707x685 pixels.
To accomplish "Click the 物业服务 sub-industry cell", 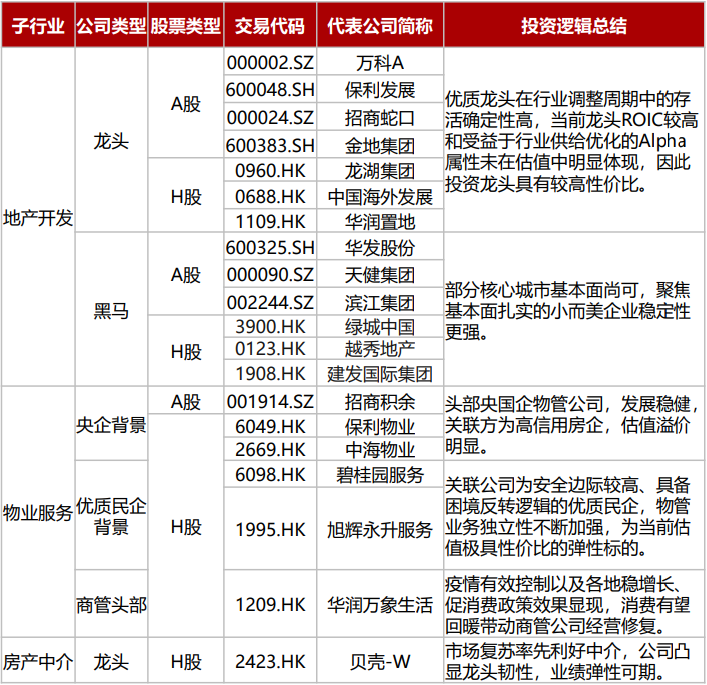I will click(x=38, y=512).
